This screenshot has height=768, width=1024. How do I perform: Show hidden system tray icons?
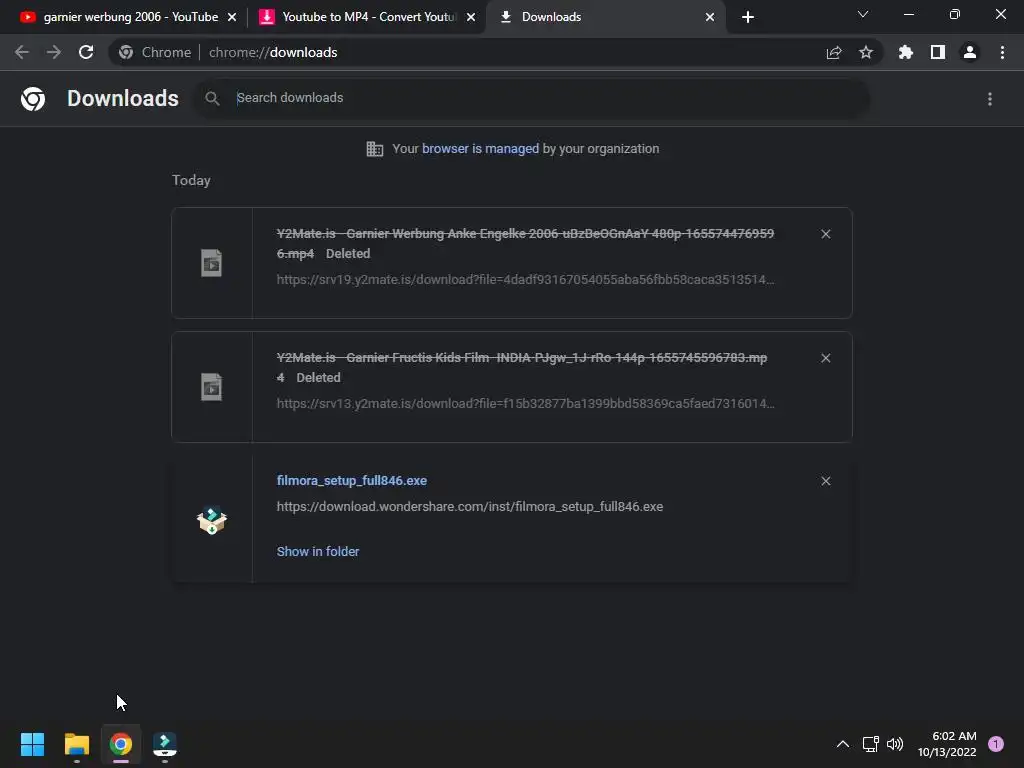(x=843, y=744)
